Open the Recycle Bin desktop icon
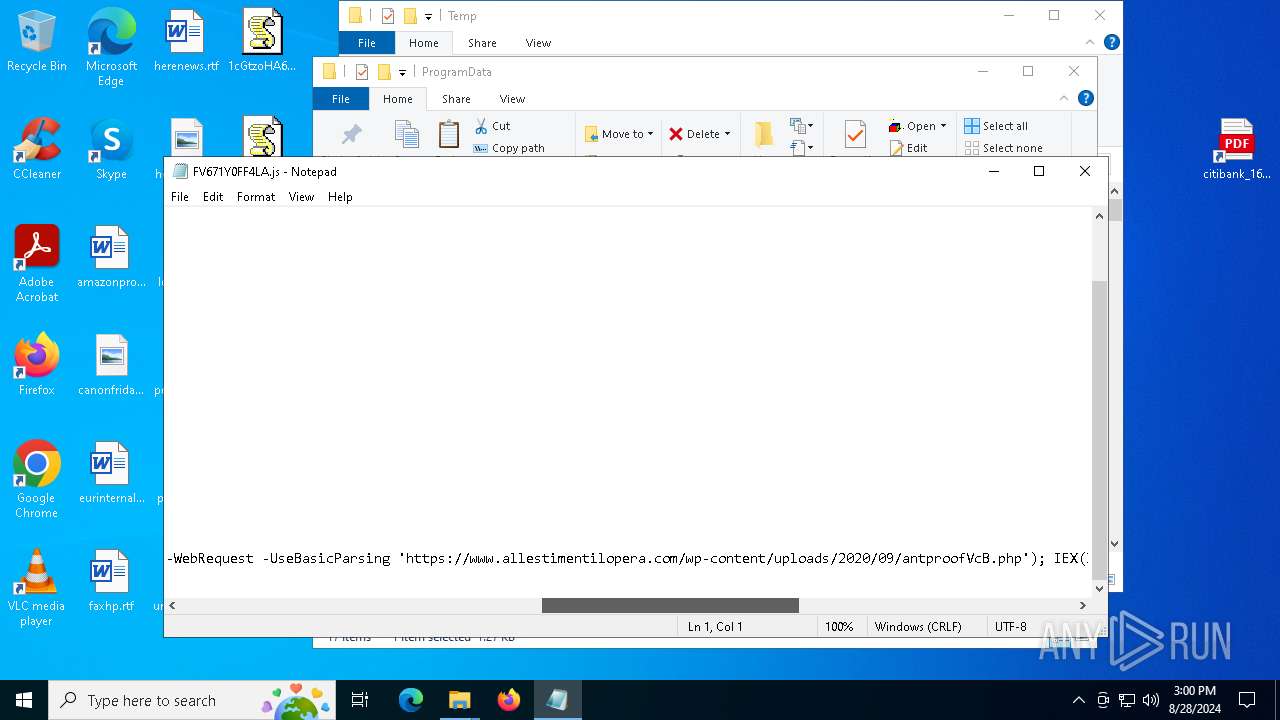This screenshot has height=720, width=1280. click(x=36, y=42)
